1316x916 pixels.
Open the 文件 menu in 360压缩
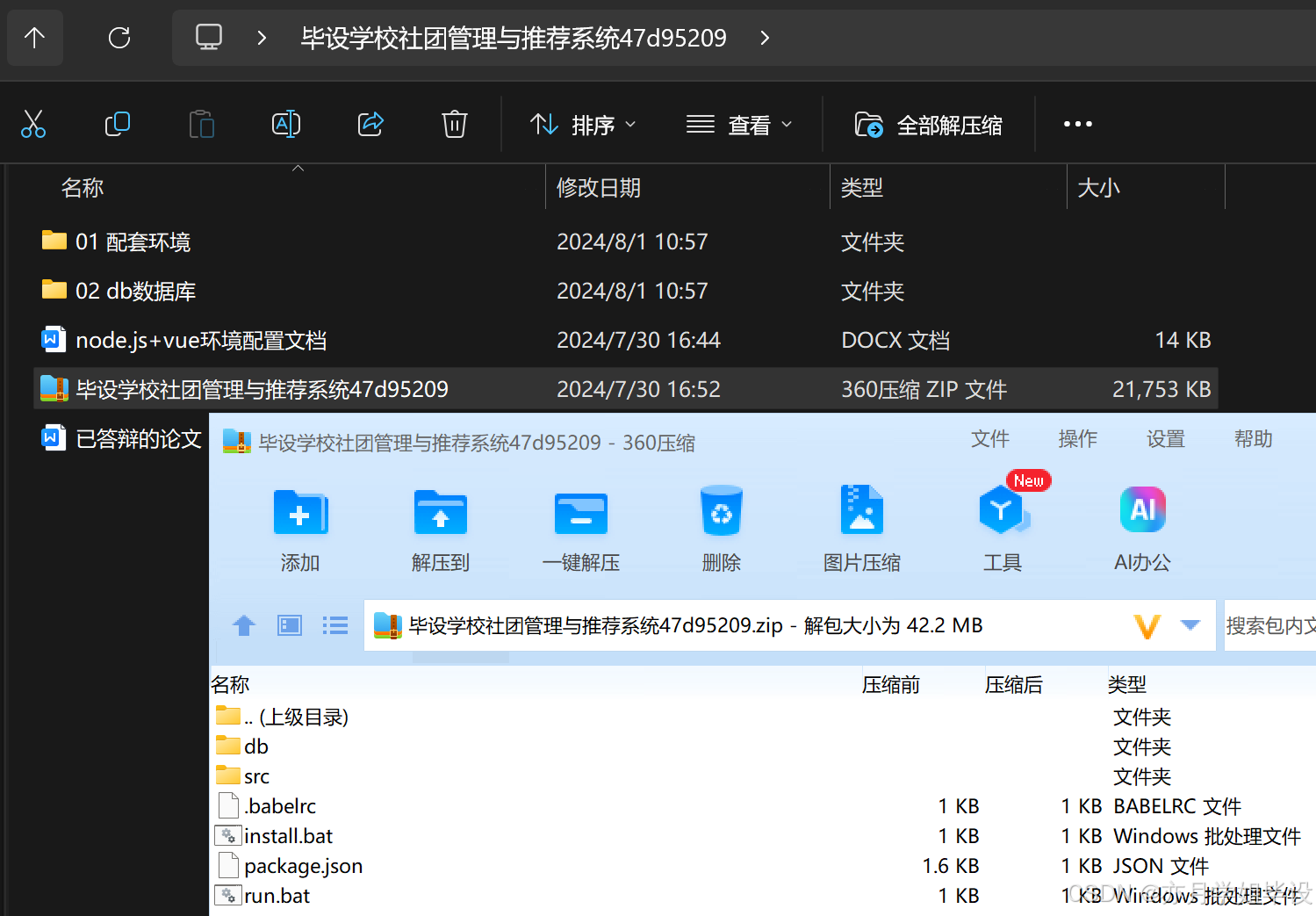coord(990,439)
